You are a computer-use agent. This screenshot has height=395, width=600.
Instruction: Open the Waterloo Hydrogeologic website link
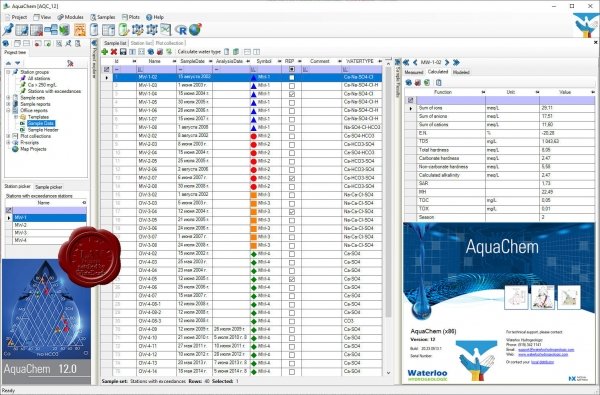click(542, 355)
